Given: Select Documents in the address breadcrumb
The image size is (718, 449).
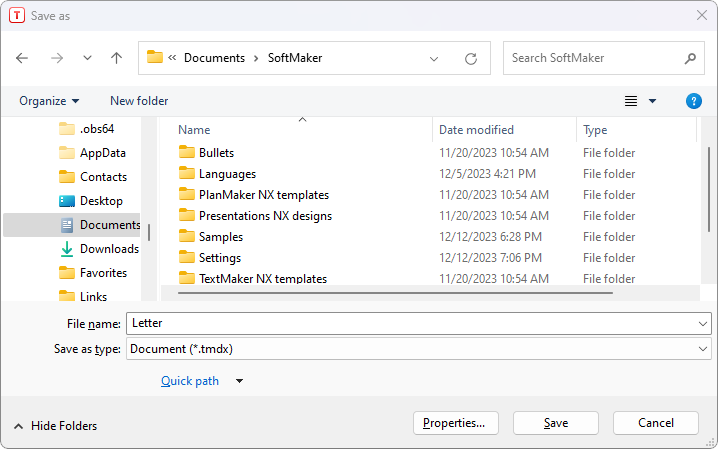Looking at the screenshot, I should pyautogui.click(x=214, y=58).
